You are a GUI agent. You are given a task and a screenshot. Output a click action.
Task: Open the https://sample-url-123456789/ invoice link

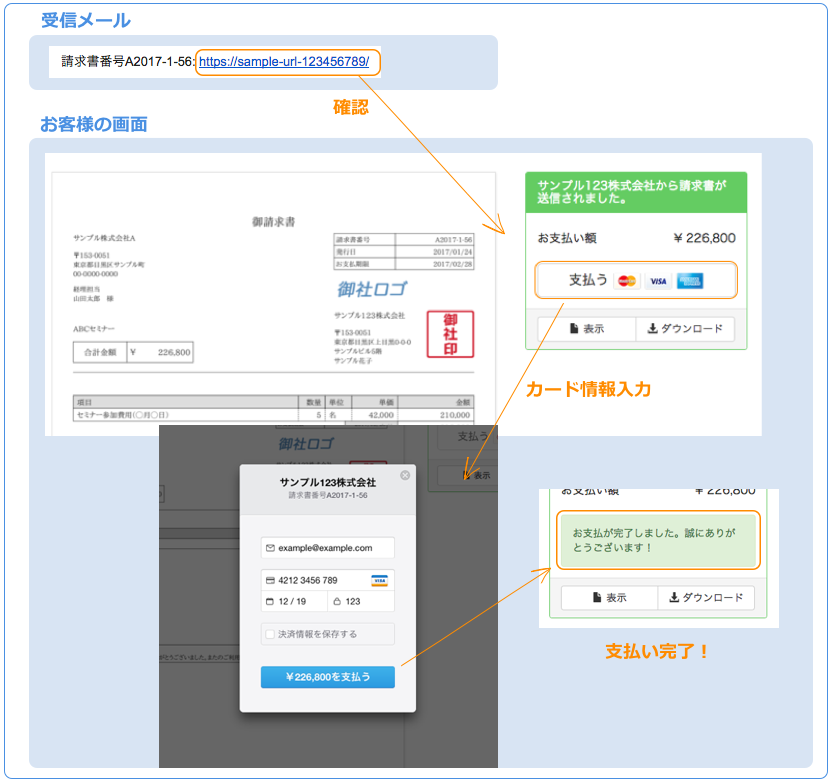pos(288,62)
